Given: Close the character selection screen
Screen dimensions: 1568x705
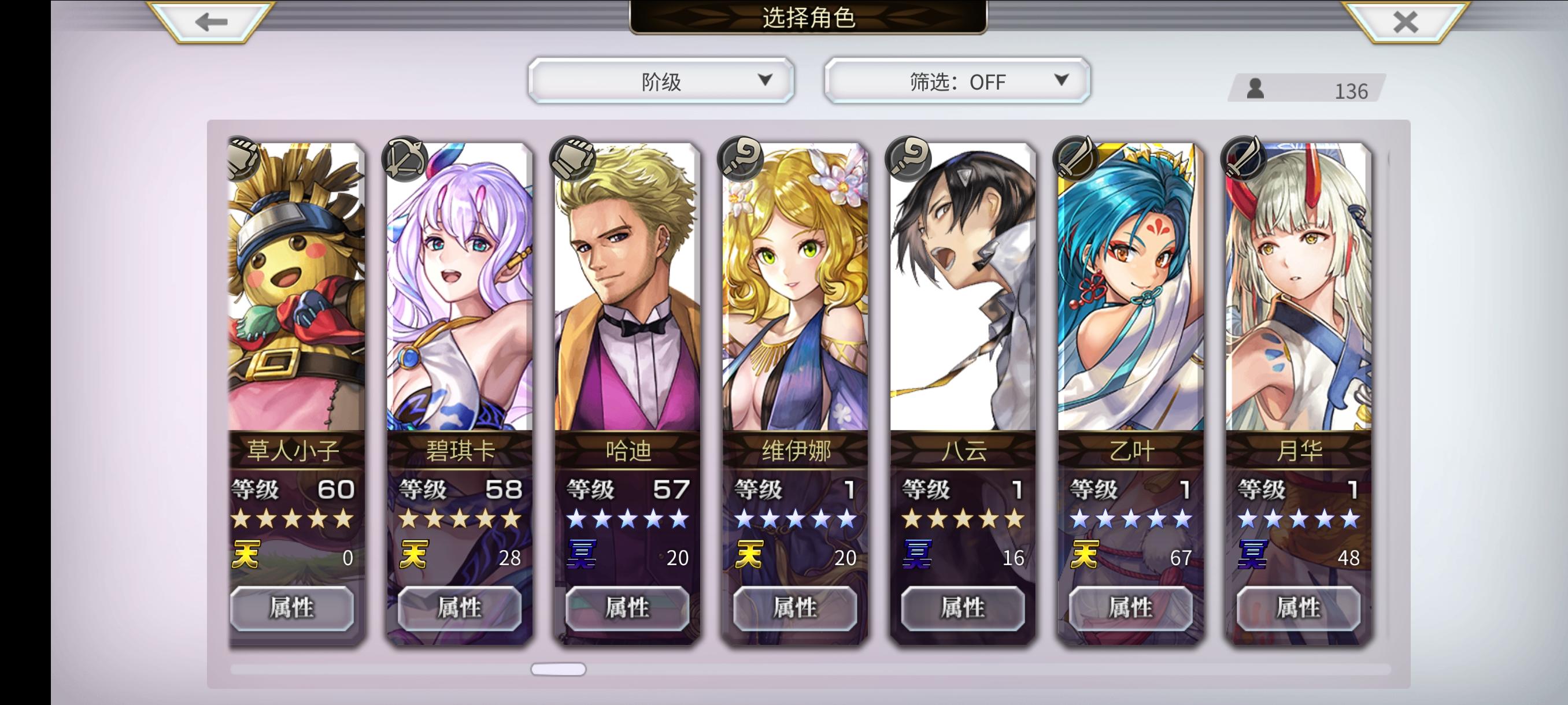Looking at the screenshot, I should [1405, 22].
